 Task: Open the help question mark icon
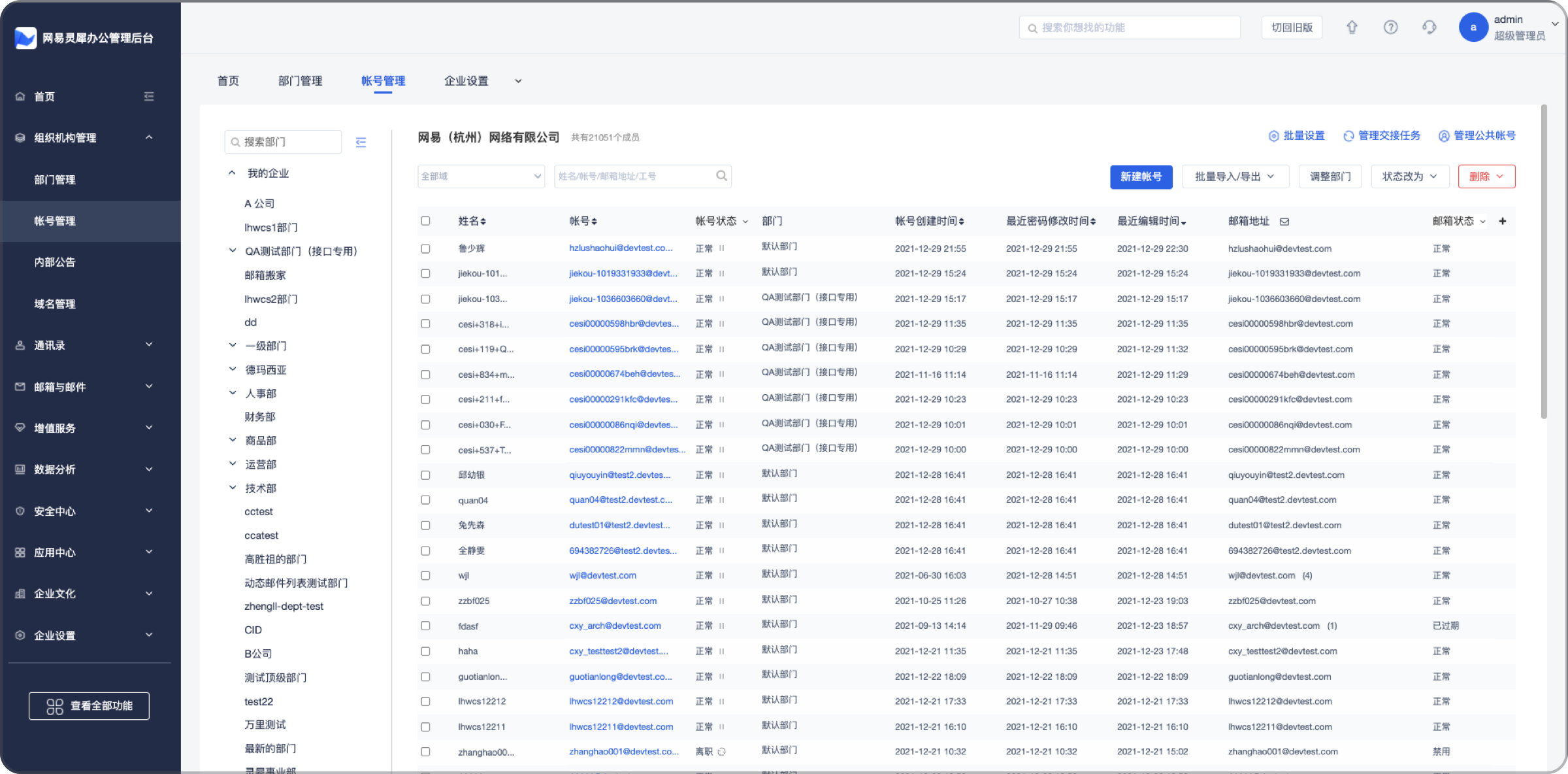[1390, 27]
